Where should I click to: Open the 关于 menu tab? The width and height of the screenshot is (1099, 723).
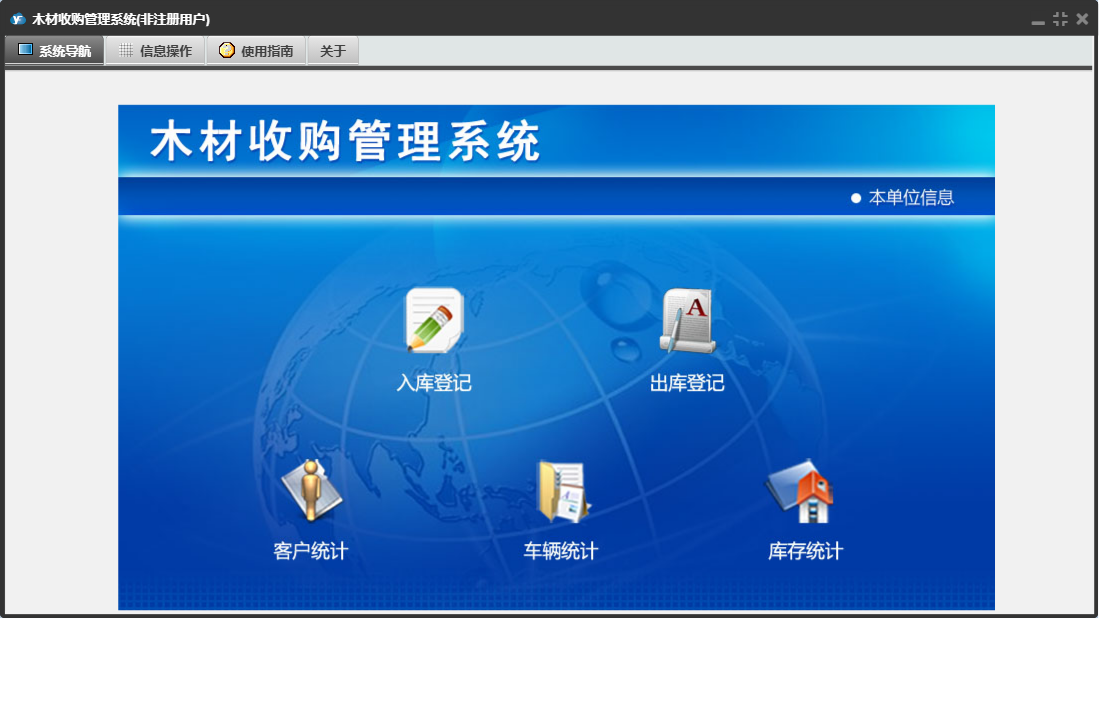[x=333, y=50]
